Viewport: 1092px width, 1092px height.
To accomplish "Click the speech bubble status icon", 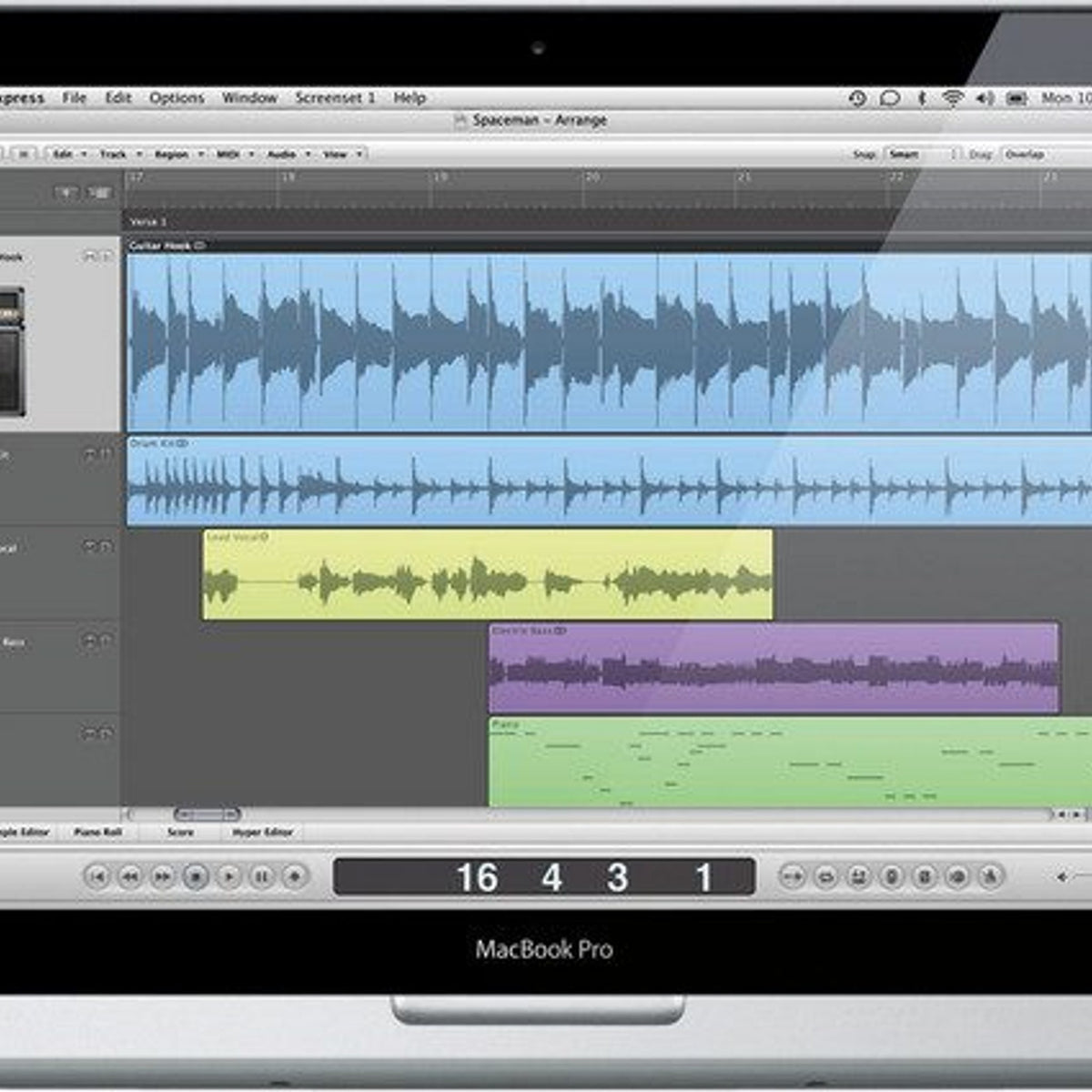I will (x=890, y=98).
